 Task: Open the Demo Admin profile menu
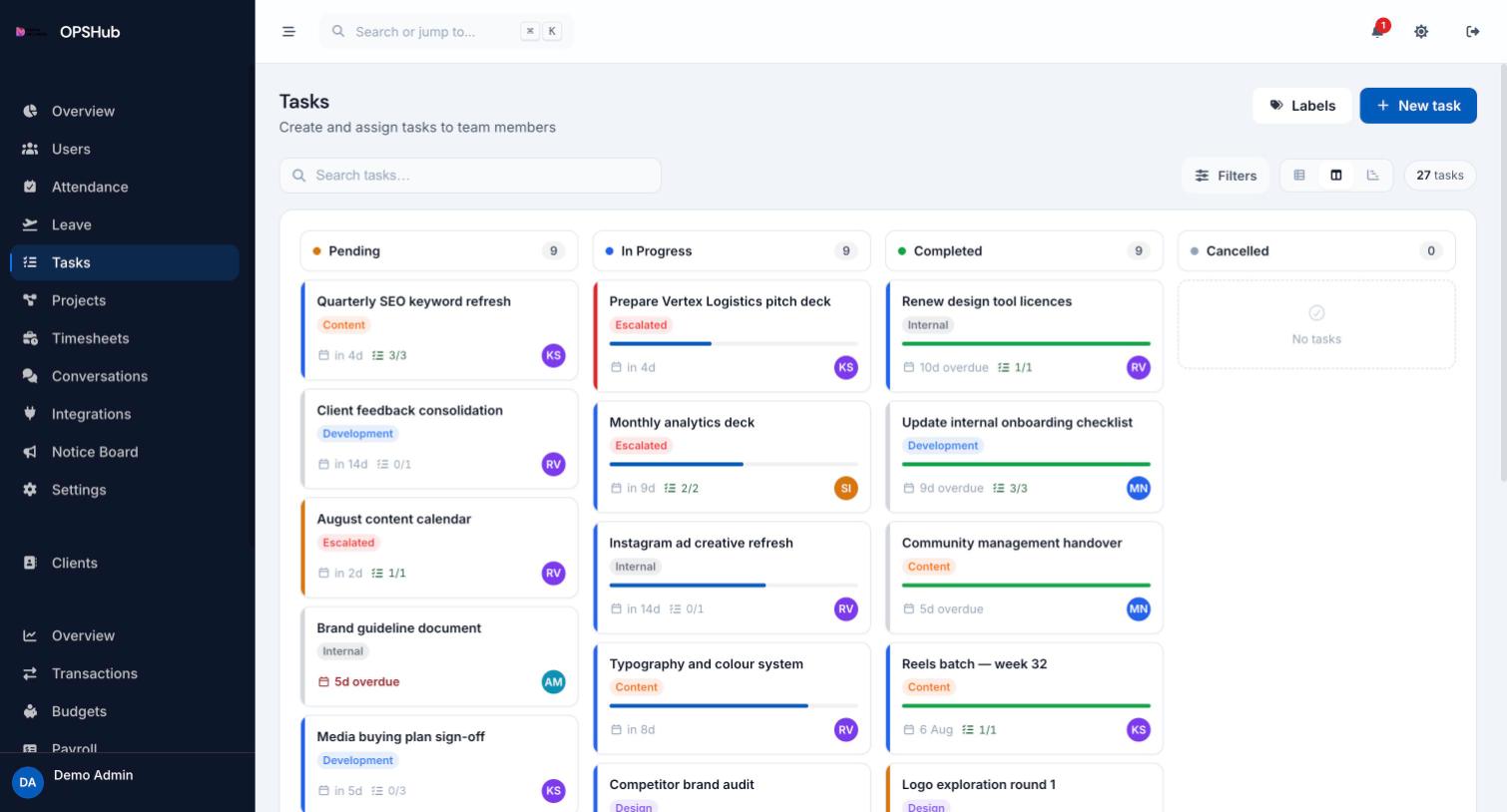[x=128, y=782]
